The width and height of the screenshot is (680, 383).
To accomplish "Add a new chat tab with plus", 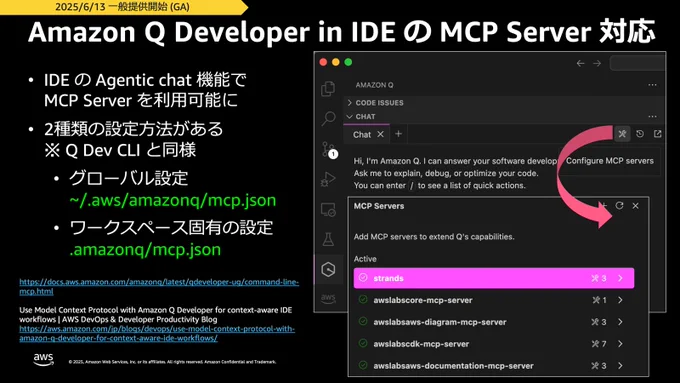I will click(399, 134).
